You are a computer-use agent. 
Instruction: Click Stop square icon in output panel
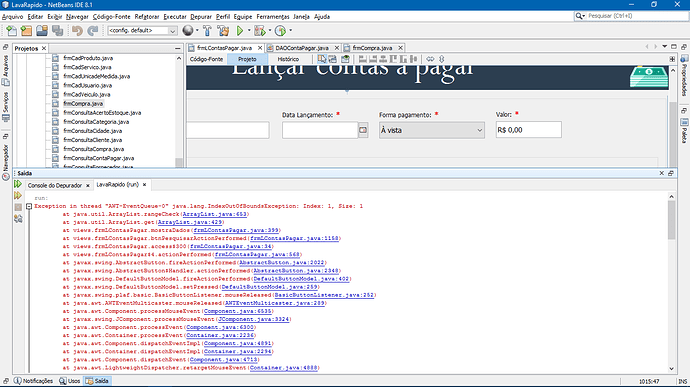pyautogui.click(x=18, y=207)
